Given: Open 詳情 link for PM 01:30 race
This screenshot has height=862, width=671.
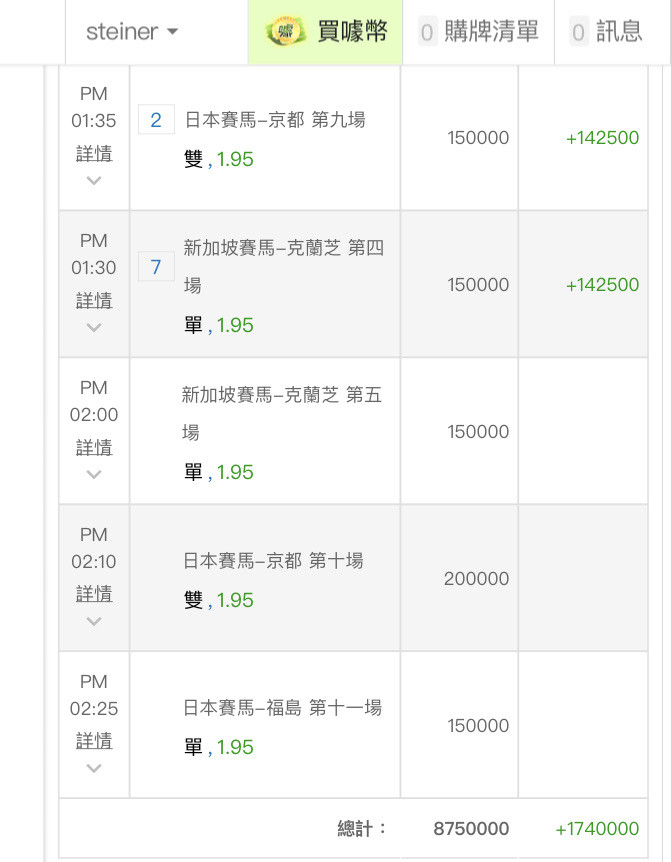Looking at the screenshot, I should tap(94, 301).
